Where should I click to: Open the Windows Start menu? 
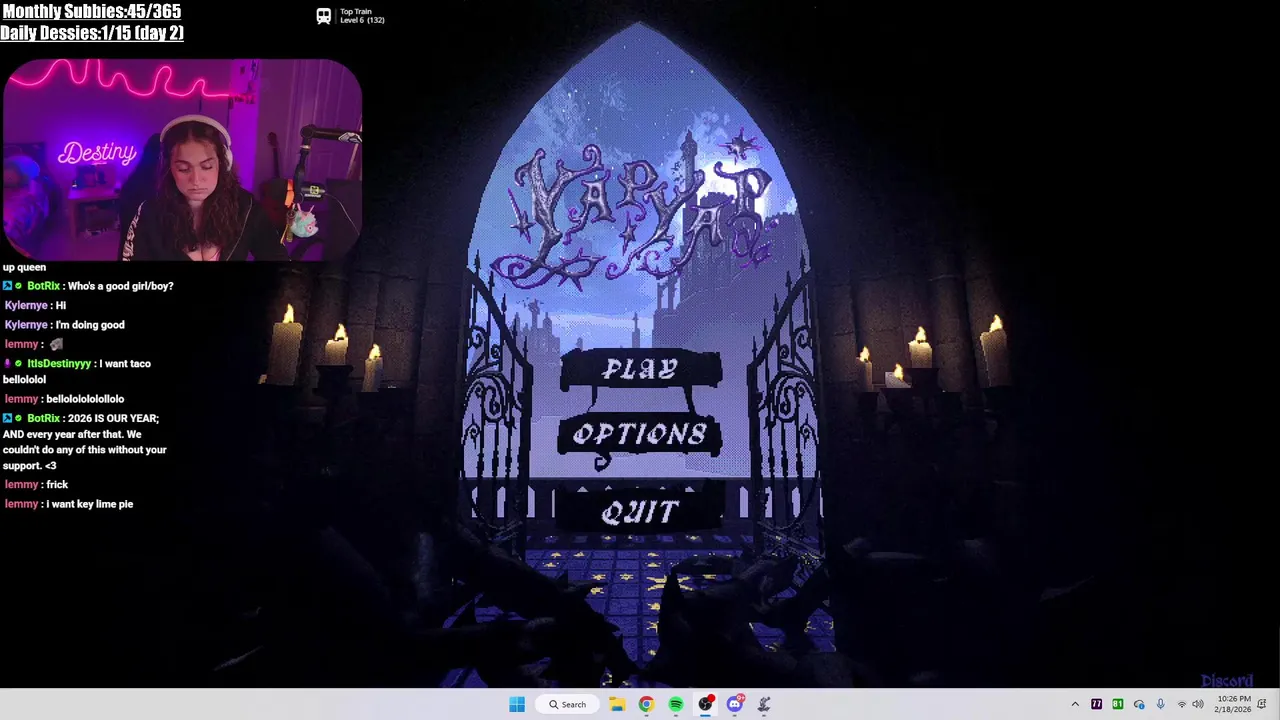point(517,704)
